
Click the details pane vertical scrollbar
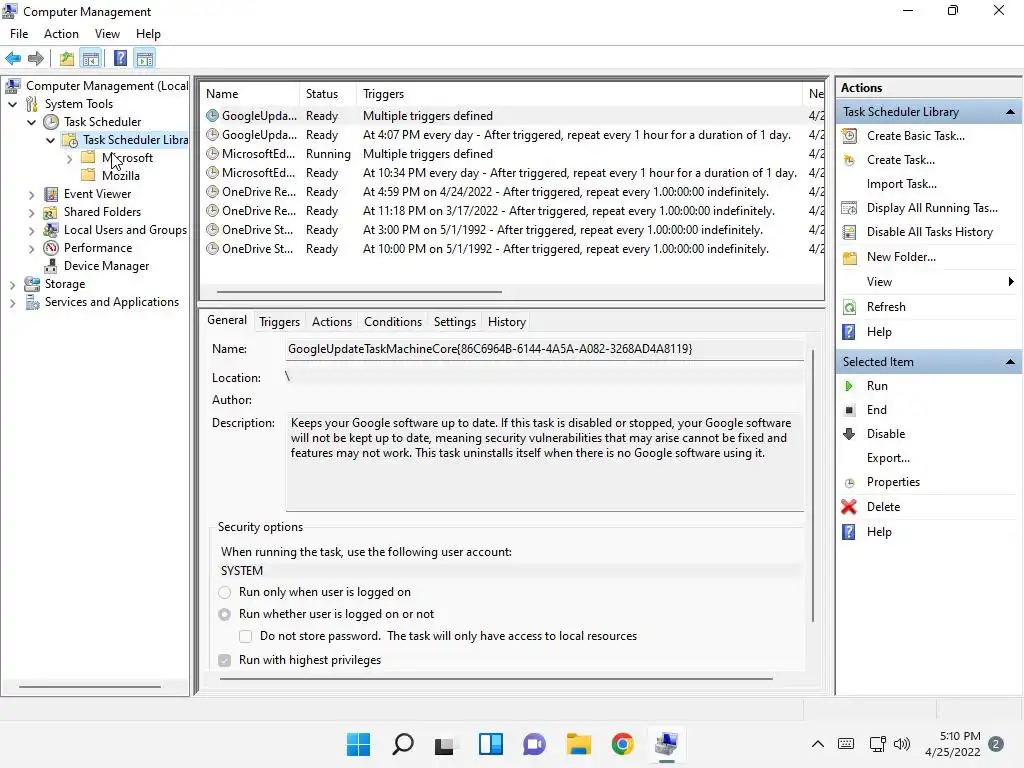[812, 486]
